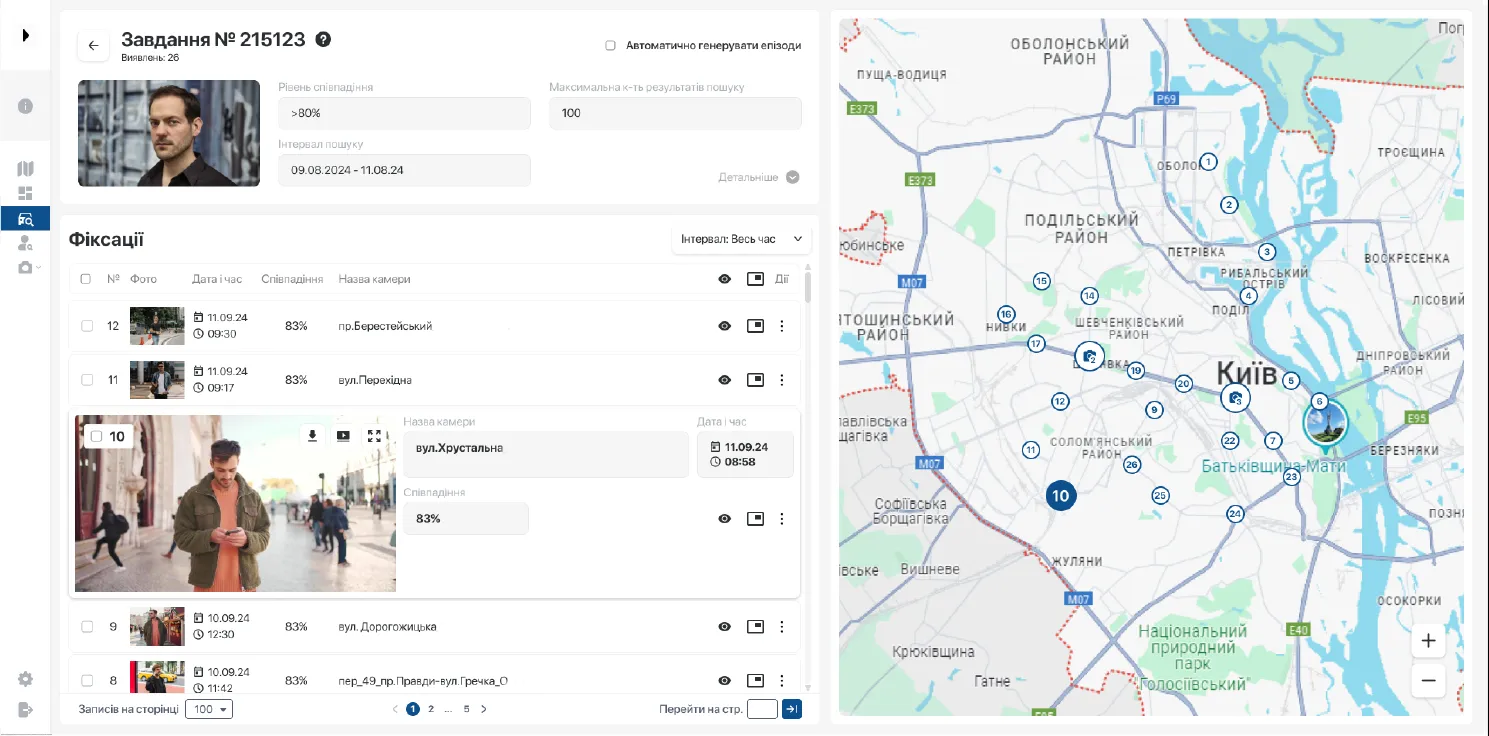Toggle visibility for пр.Берестейський row
The height and width of the screenshot is (736, 1489).
[x=725, y=326]
